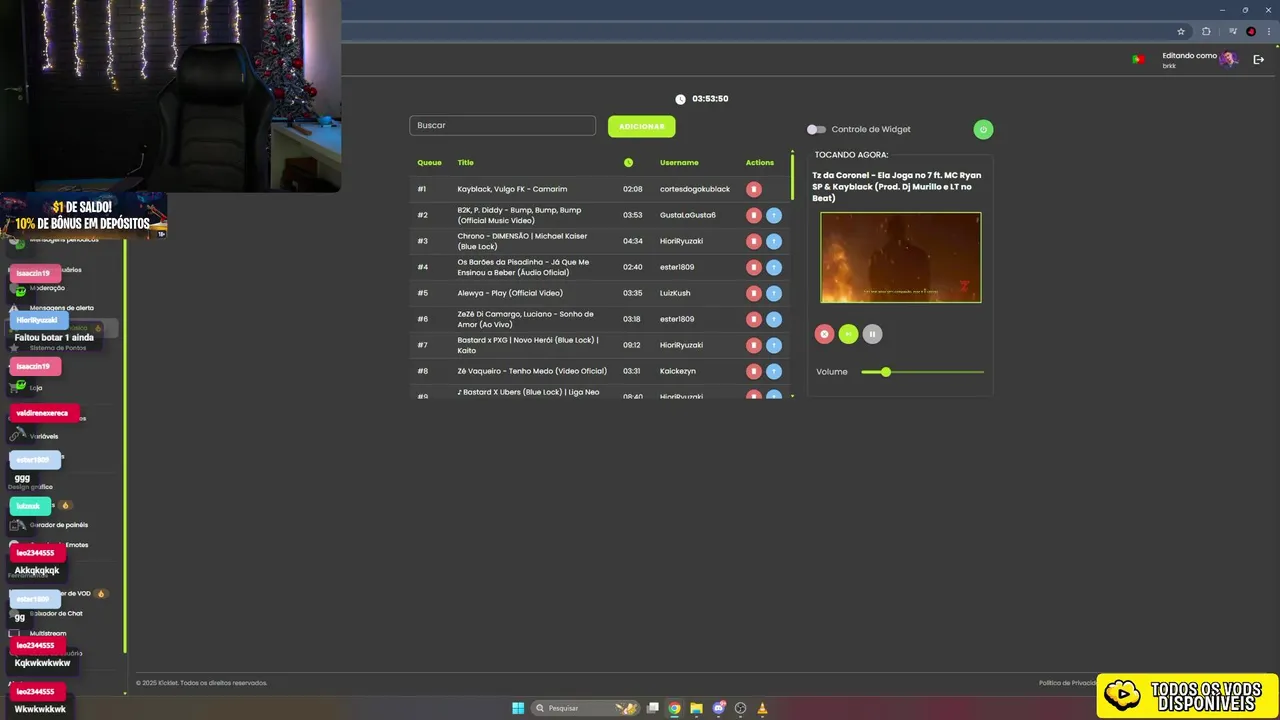1280x720 pixels.
Task: Skip to the next song
Action: tap(848, 334)
